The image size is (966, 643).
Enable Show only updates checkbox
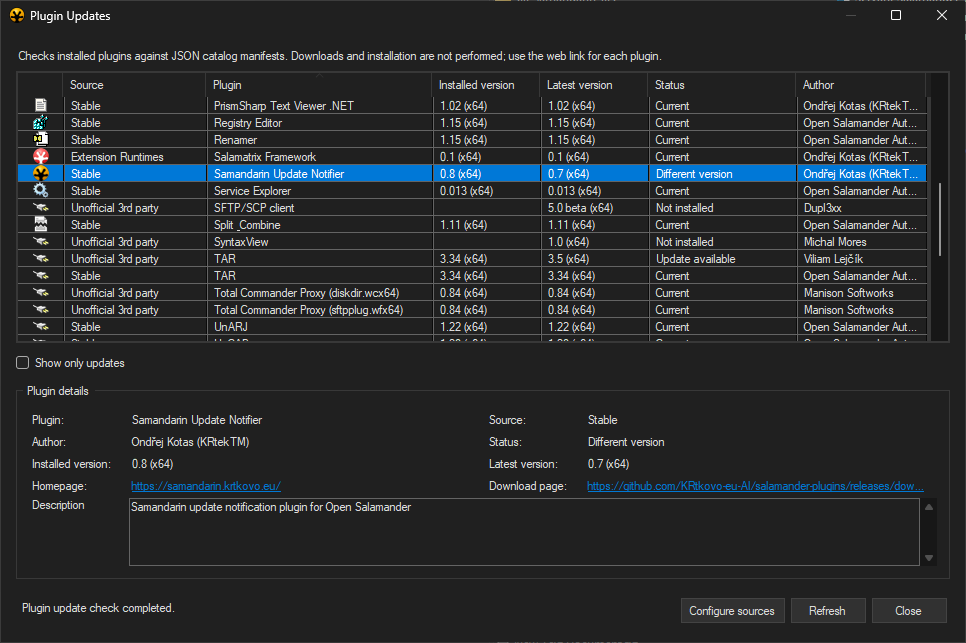(23, 363)
